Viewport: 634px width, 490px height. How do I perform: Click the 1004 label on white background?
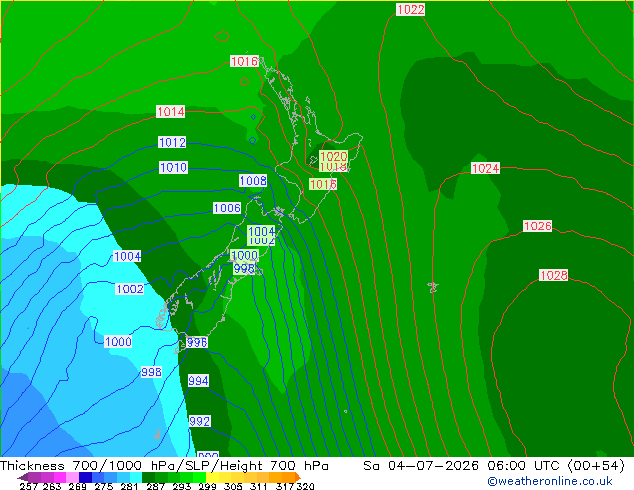click(127, 256)
